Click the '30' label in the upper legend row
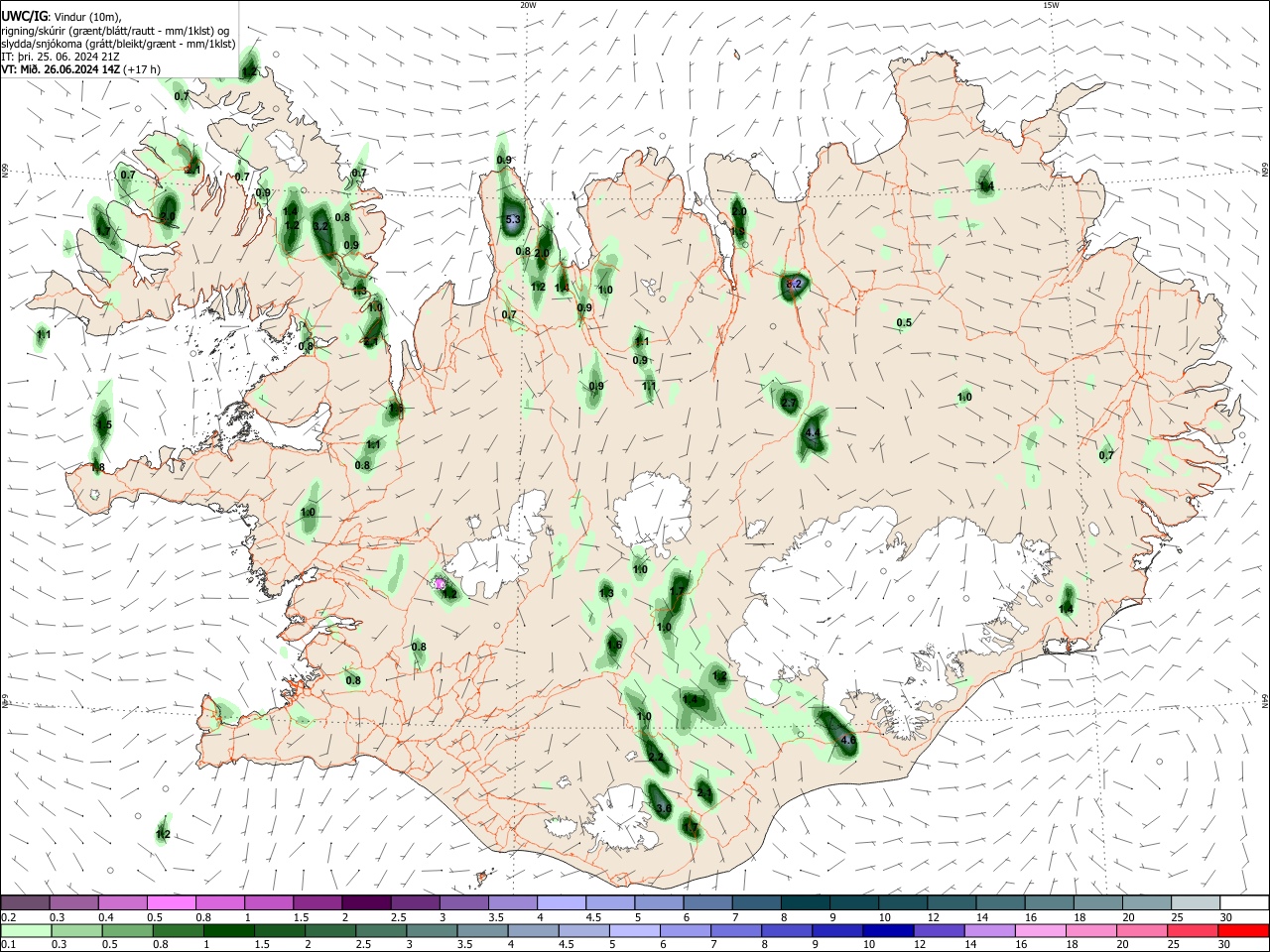 (x=1225, y=917)
